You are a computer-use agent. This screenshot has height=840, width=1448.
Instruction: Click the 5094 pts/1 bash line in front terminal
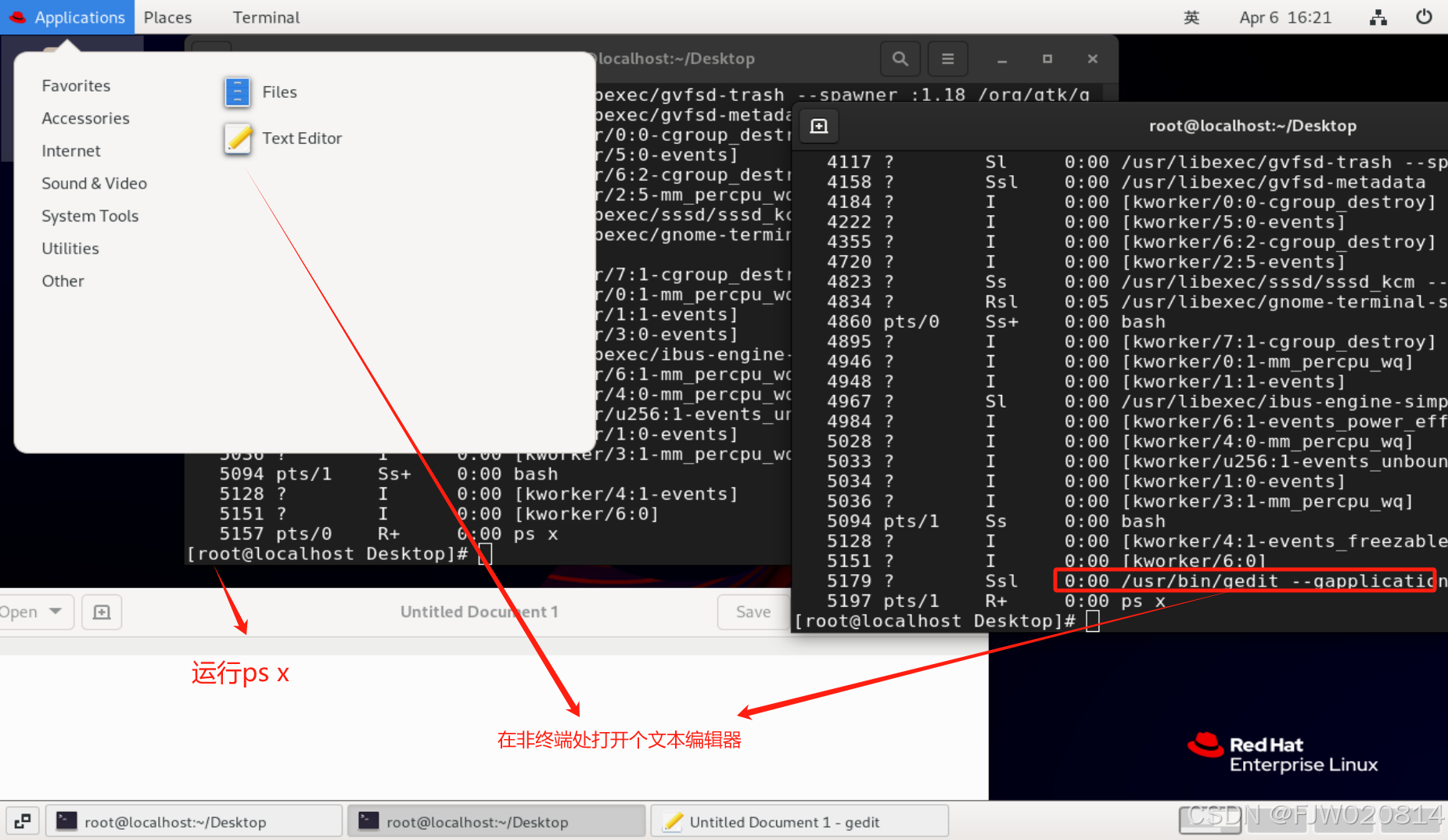(996, 522)
